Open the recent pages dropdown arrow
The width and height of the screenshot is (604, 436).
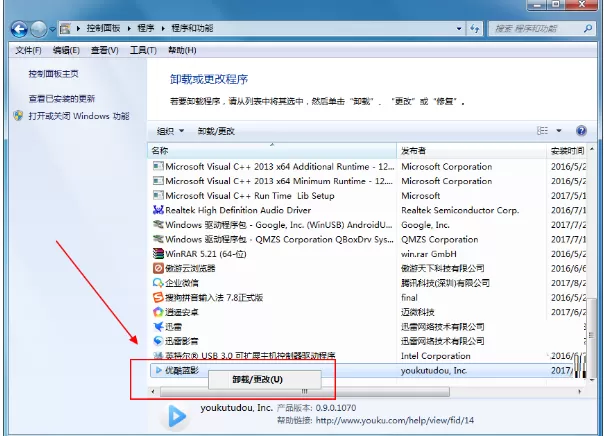(x=52, y=29)
